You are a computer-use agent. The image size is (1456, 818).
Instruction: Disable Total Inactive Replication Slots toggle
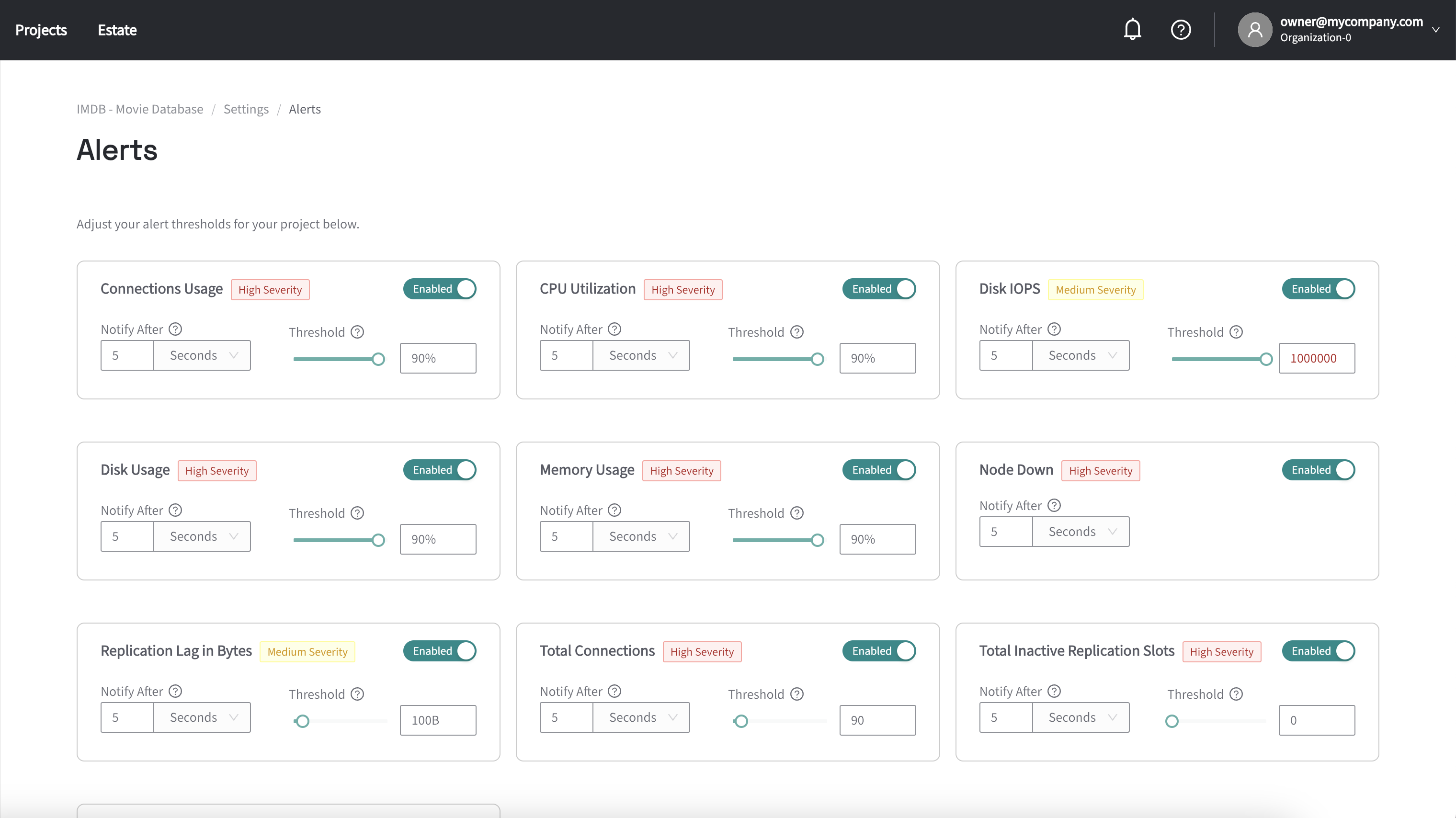[1318, 651]
